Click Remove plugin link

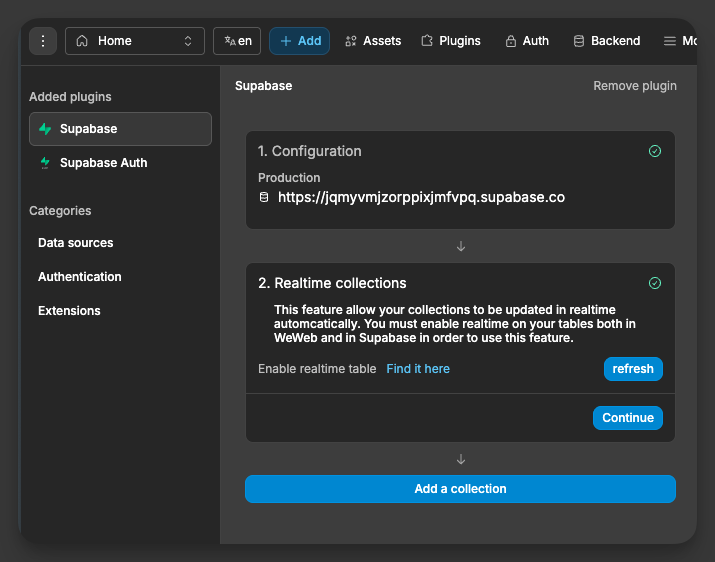coord(635,86)
